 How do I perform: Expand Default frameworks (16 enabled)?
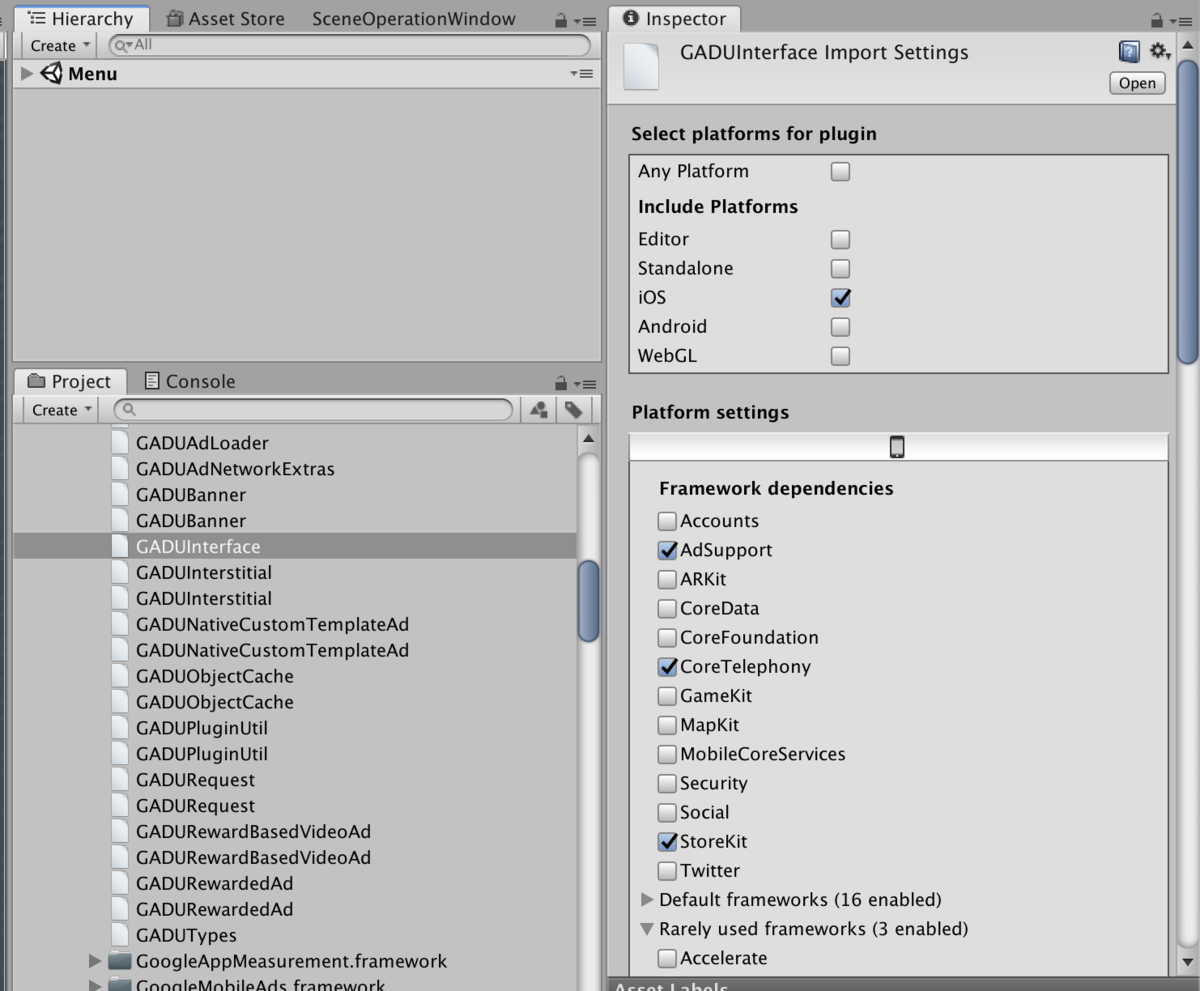pyautogui.click(x=647, y=900)
